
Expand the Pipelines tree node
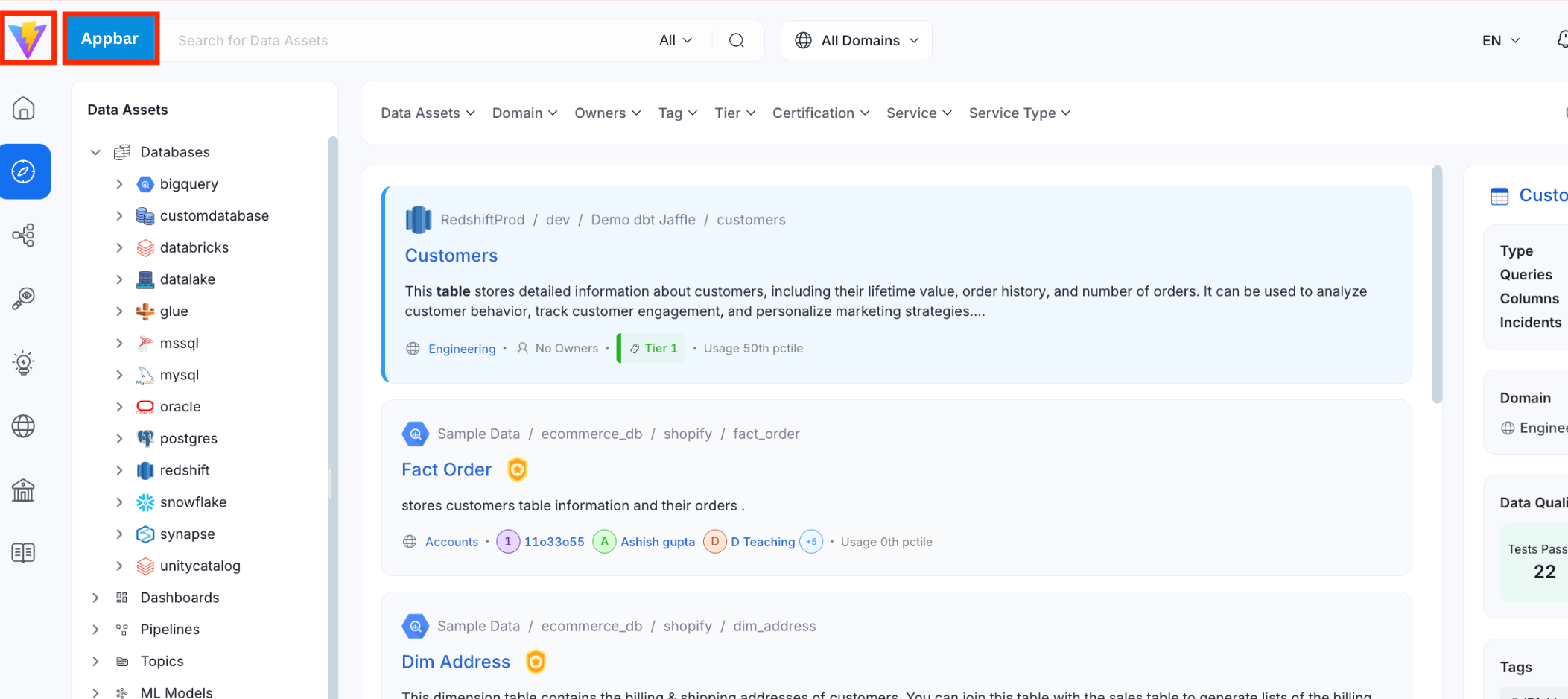(95, 630)
